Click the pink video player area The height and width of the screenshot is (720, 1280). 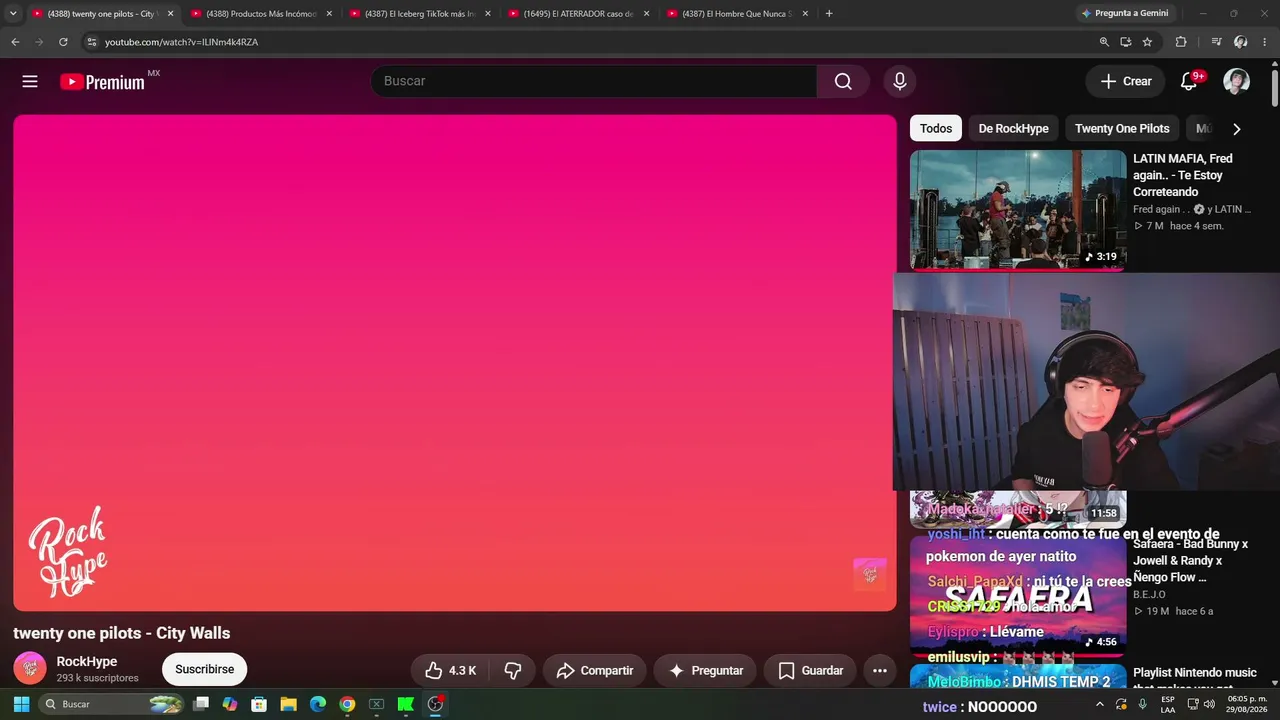[x=455, y=362]
